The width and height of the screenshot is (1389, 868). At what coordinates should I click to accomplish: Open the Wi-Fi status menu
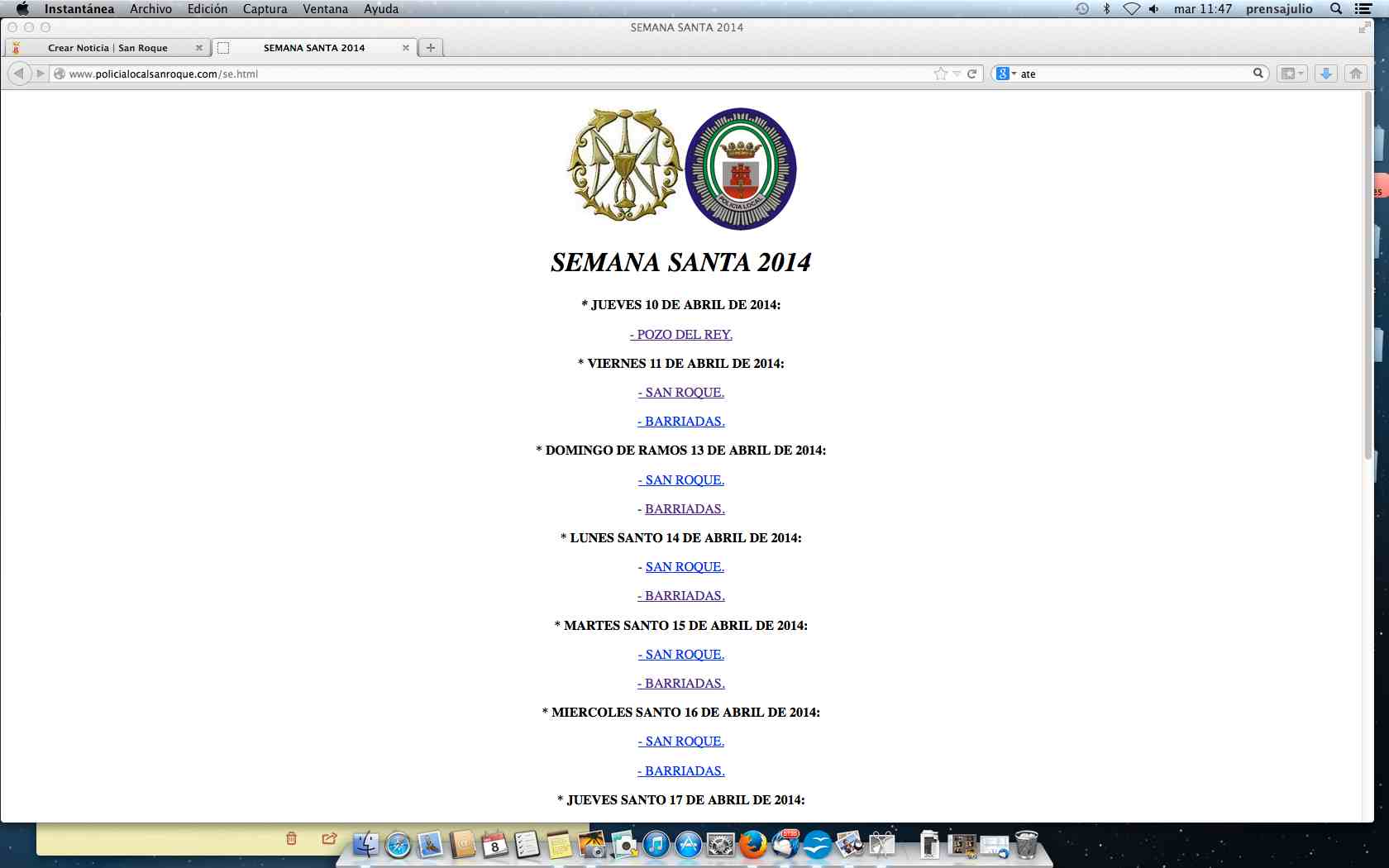(x=1132, y=9)
